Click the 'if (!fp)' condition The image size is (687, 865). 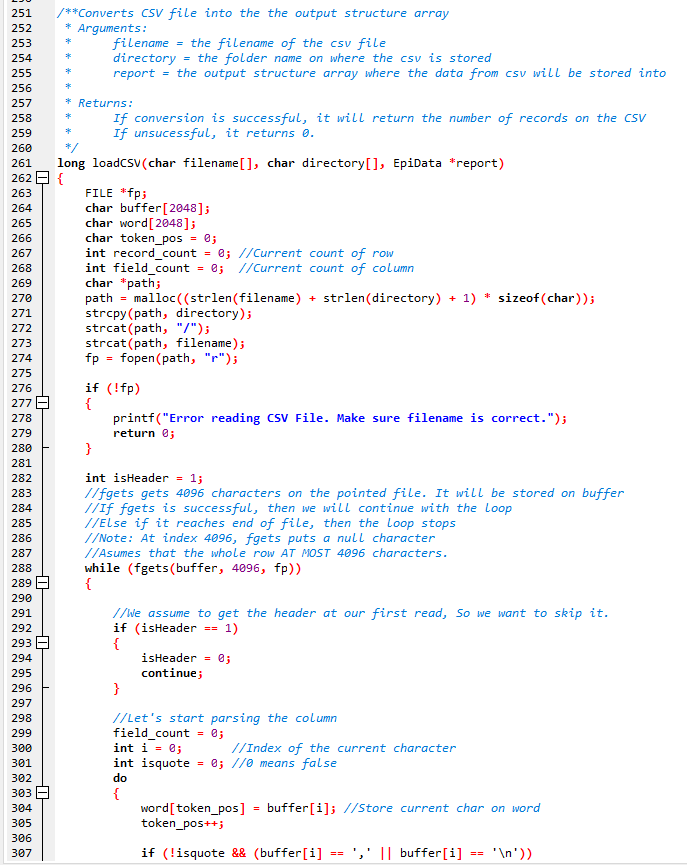pyautogui.click(x=113, y=388)
